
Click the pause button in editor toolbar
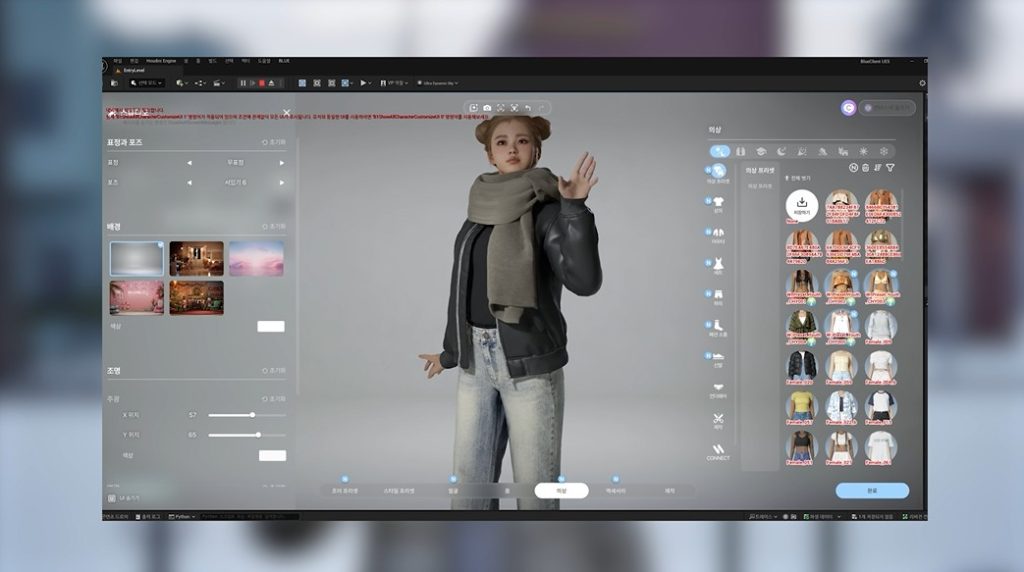(243, 83)
